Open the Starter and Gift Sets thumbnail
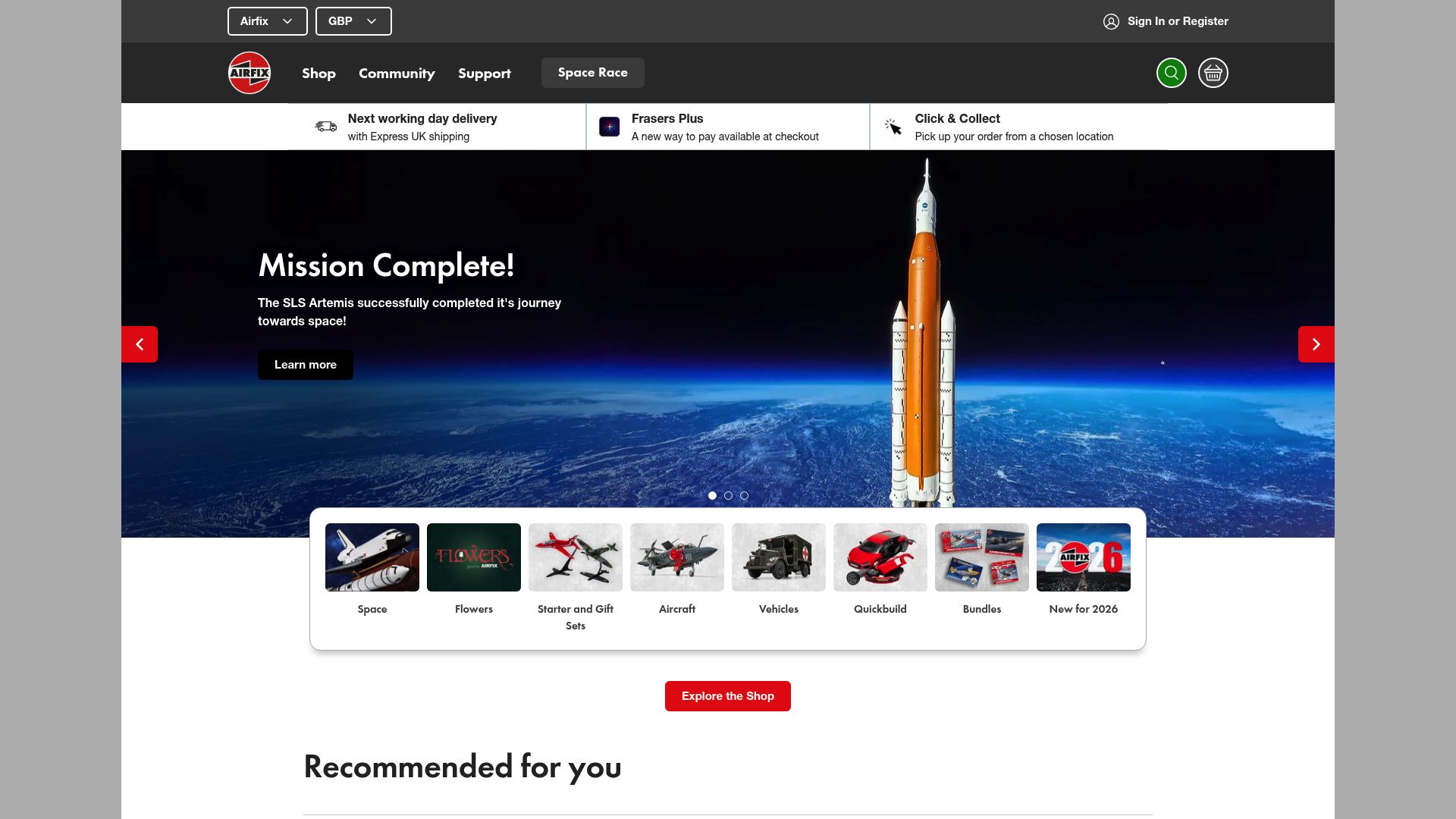Image resolution: width=1456 pixels, height=819 pixels. 576,557
